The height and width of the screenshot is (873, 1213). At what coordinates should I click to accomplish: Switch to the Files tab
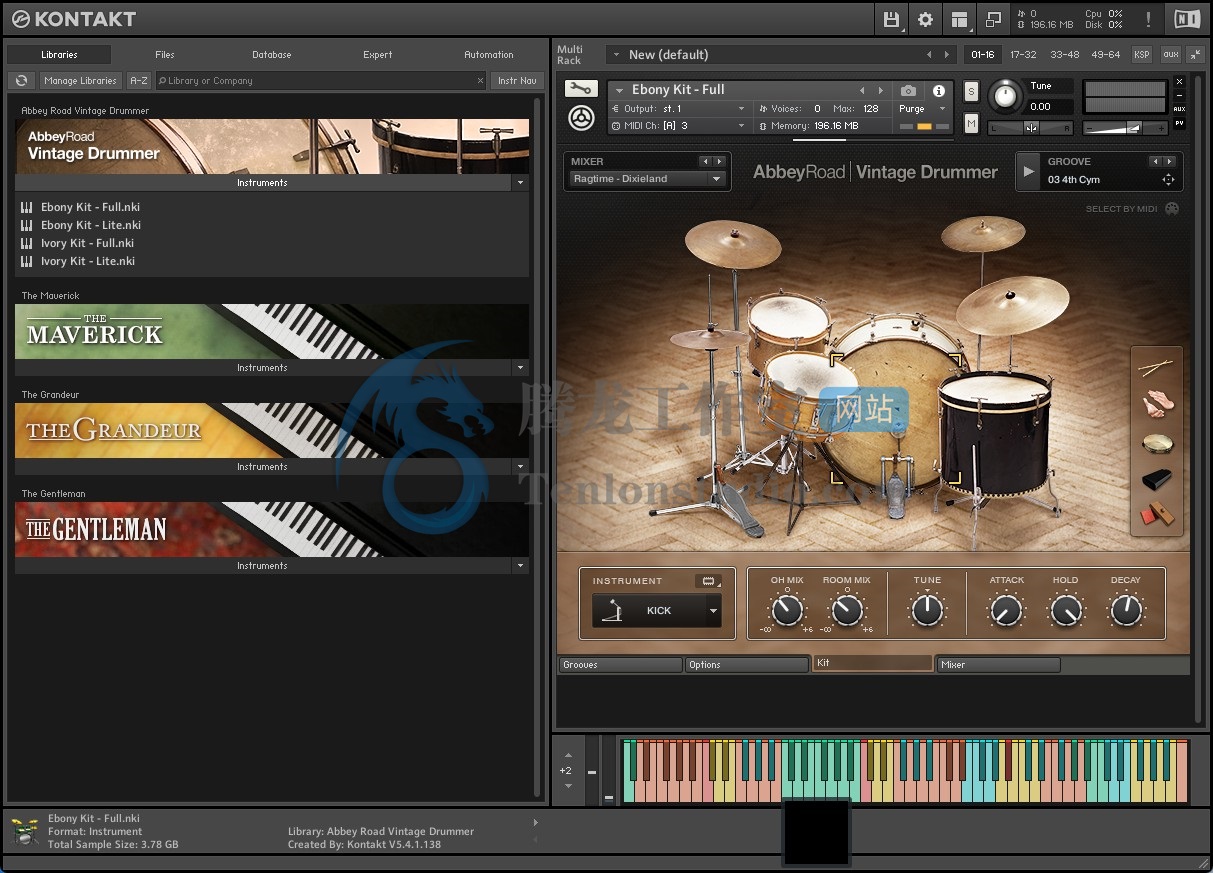pos(165,55)
